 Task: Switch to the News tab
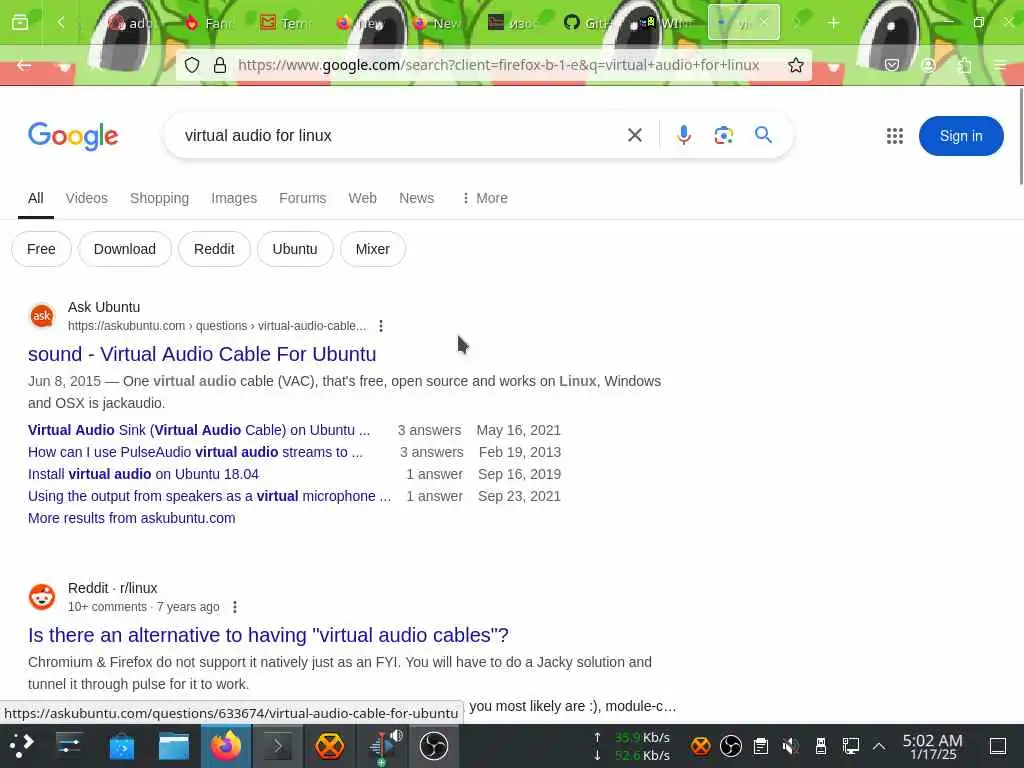(x=417, y=198)
